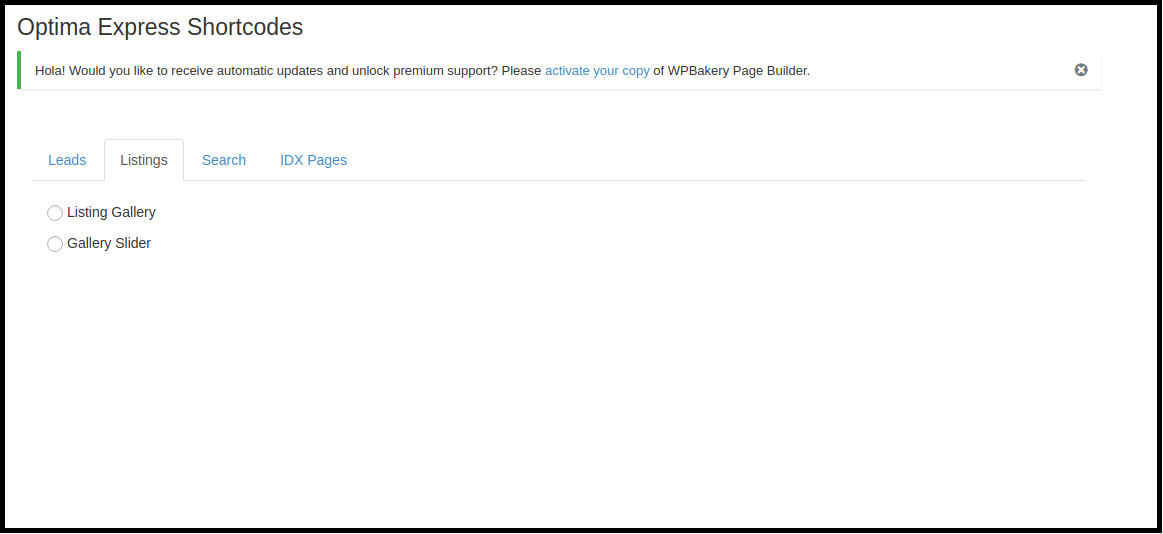Follow the "activate your copy" link

click(597, 71)
